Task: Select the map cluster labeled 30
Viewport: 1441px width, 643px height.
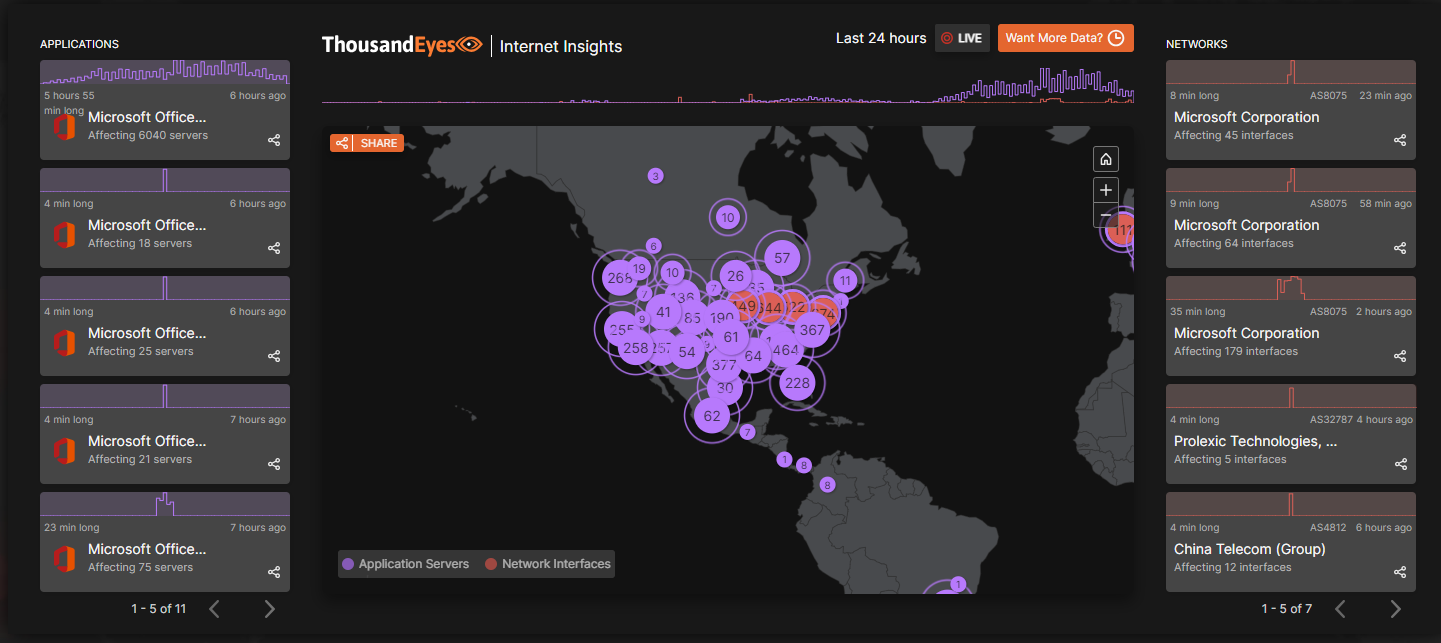Action: tap(725, 388)
